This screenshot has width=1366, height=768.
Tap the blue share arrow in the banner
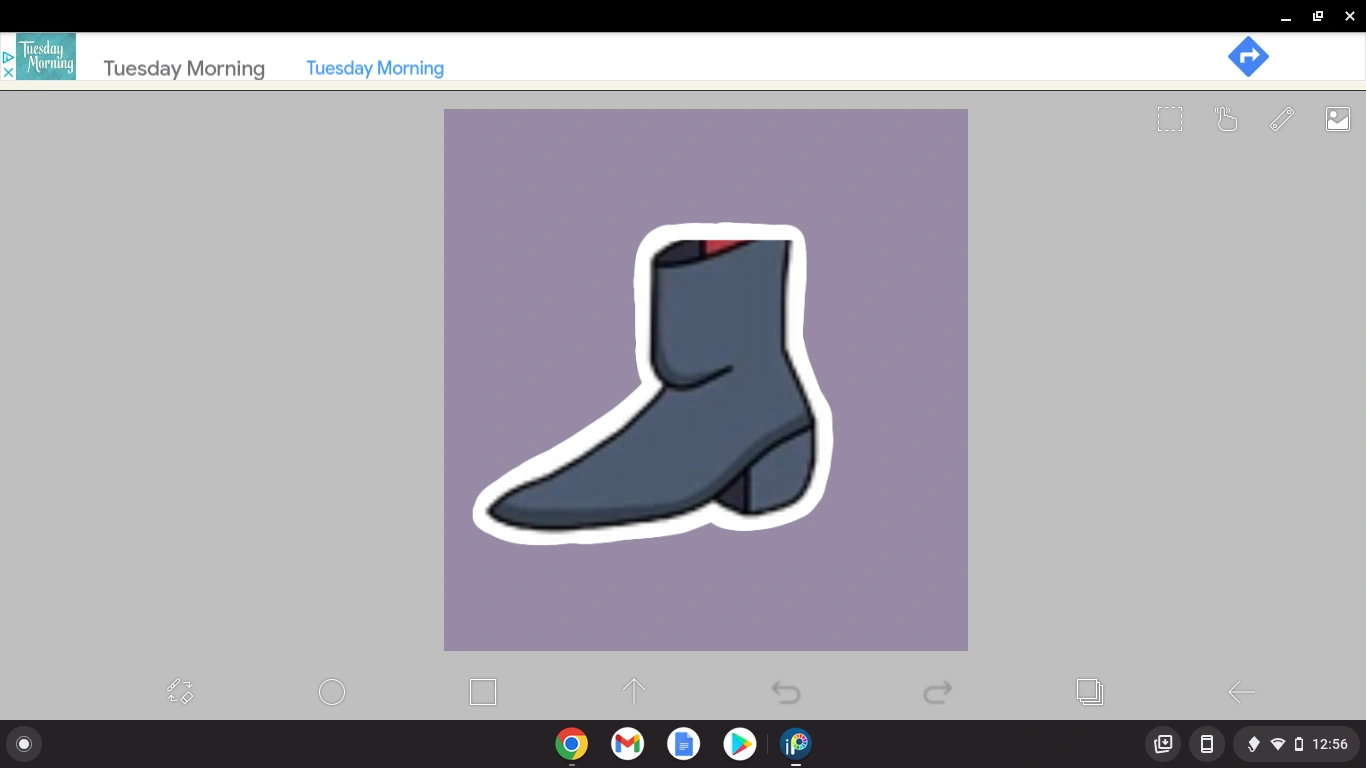click(1247, 56)
